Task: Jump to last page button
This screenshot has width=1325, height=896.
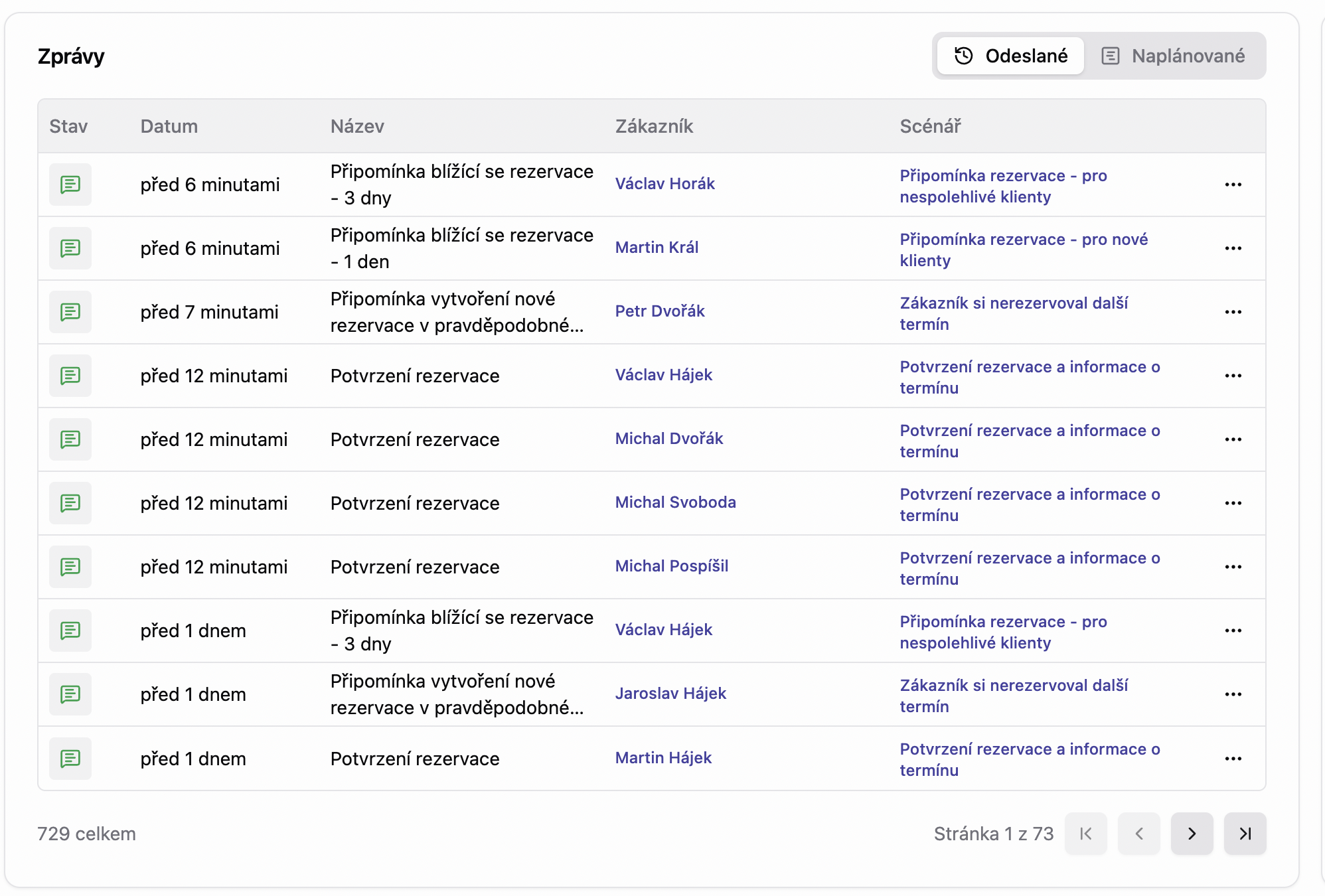Action: [1245, 834]
